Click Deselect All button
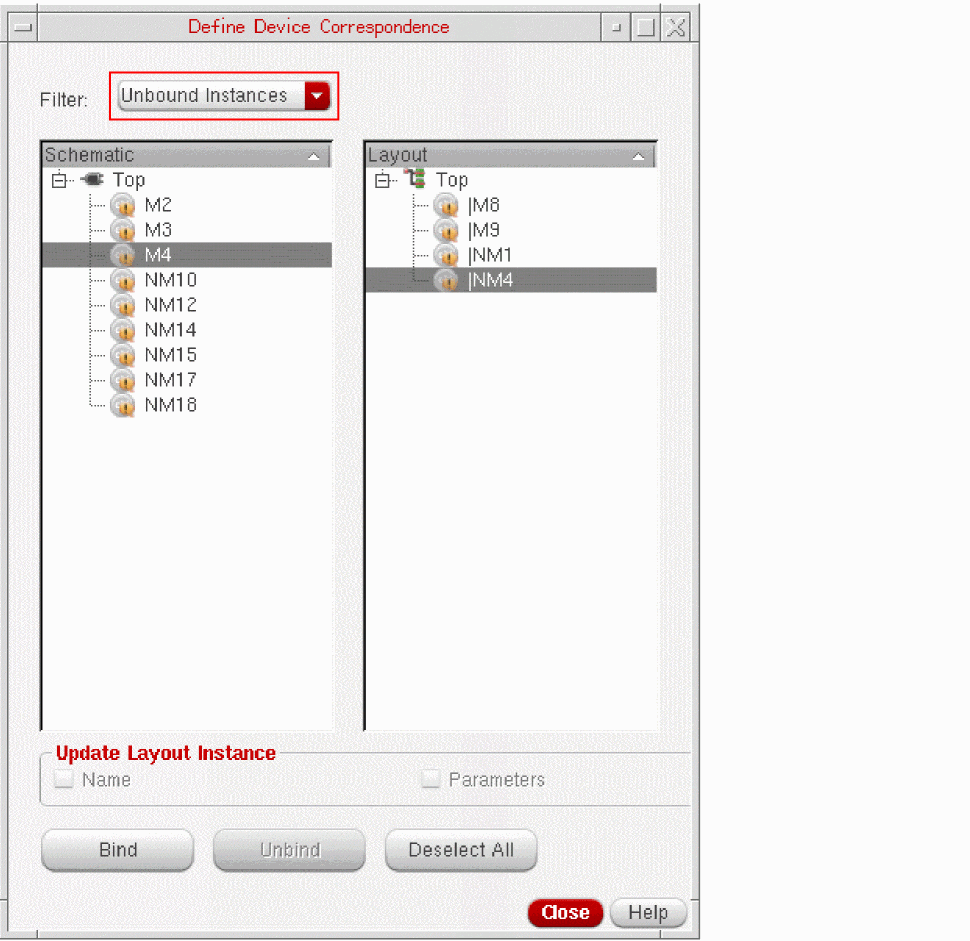The width and height of the screenshot is (970, 941). (461, 850)
